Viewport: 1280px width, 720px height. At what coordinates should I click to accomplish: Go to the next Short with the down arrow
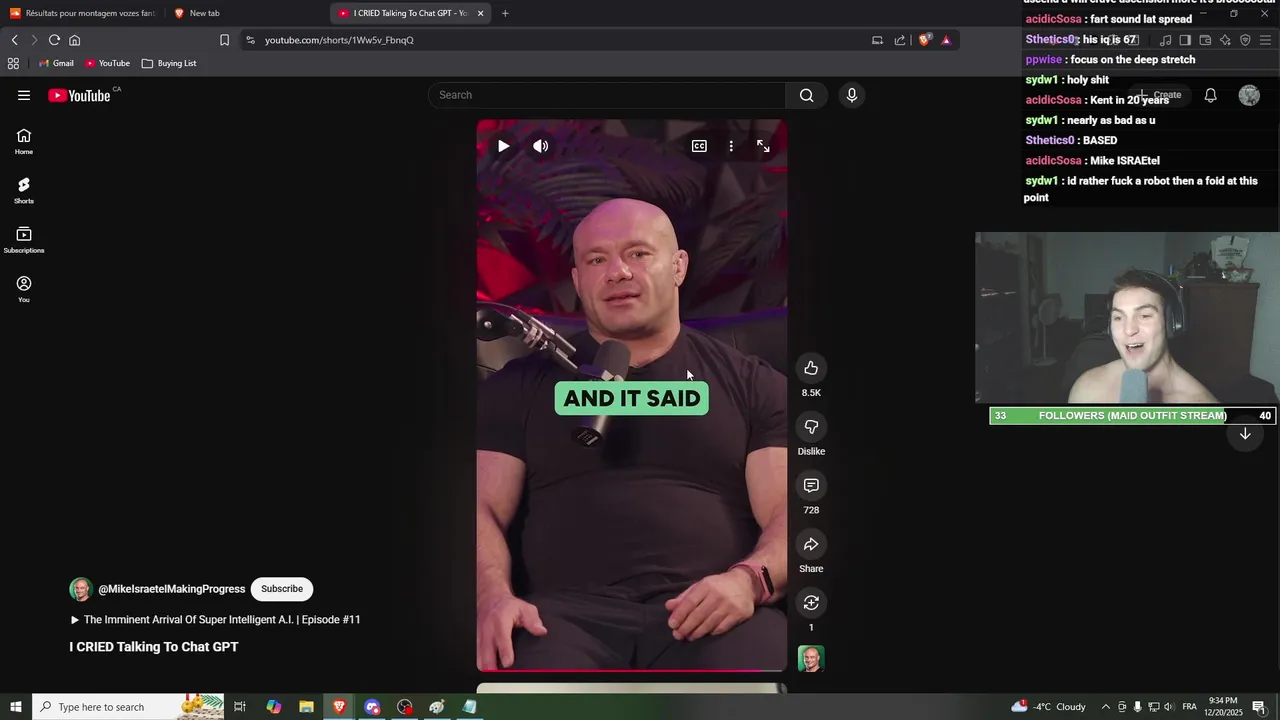click(x=1245, y=434)
